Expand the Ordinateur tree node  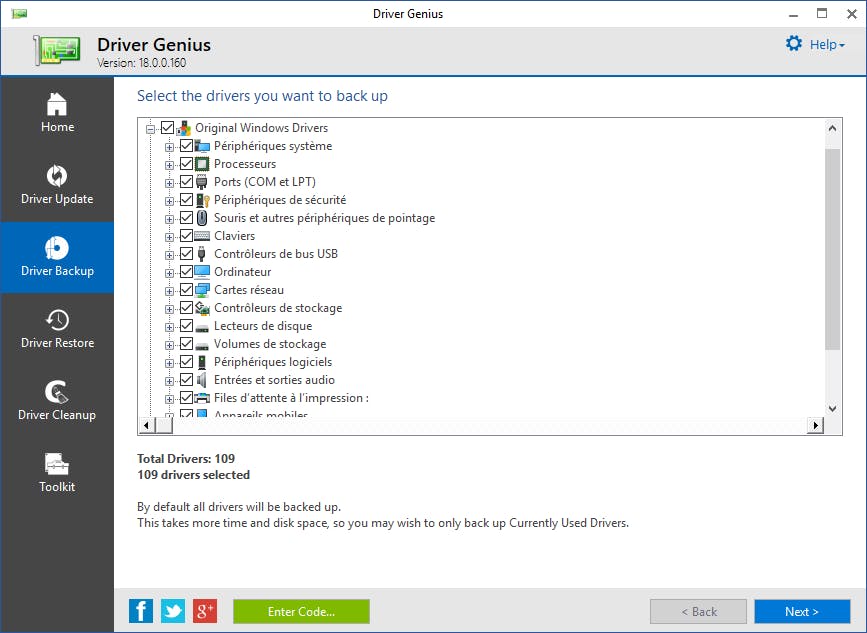169,273
